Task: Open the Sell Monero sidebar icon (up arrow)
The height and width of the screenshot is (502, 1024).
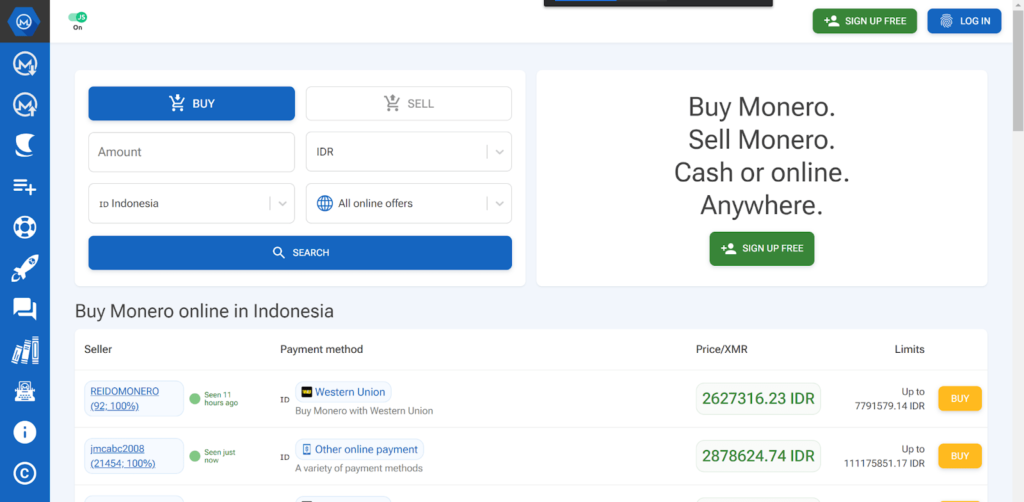Action: pyautogui.click(x=25, y=104)
